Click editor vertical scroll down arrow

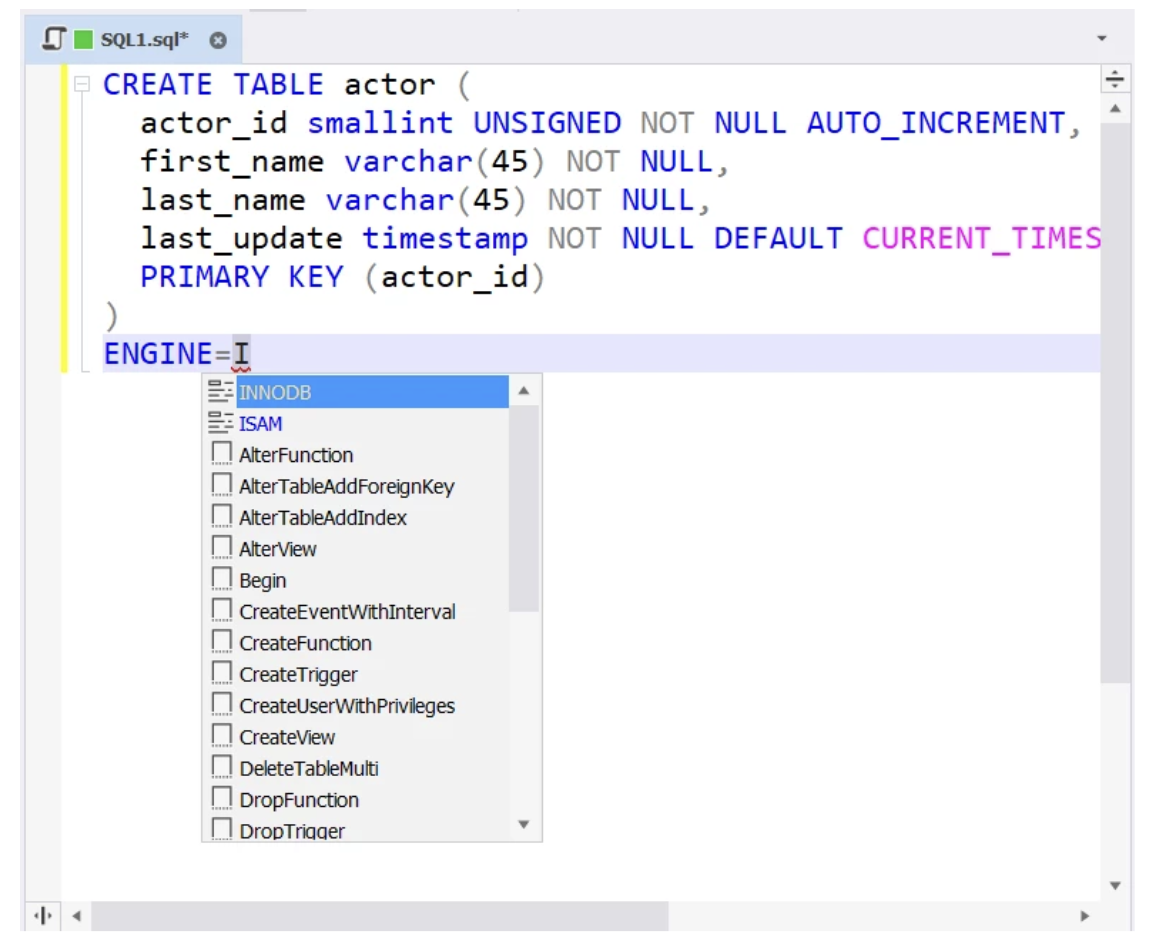1115,885
